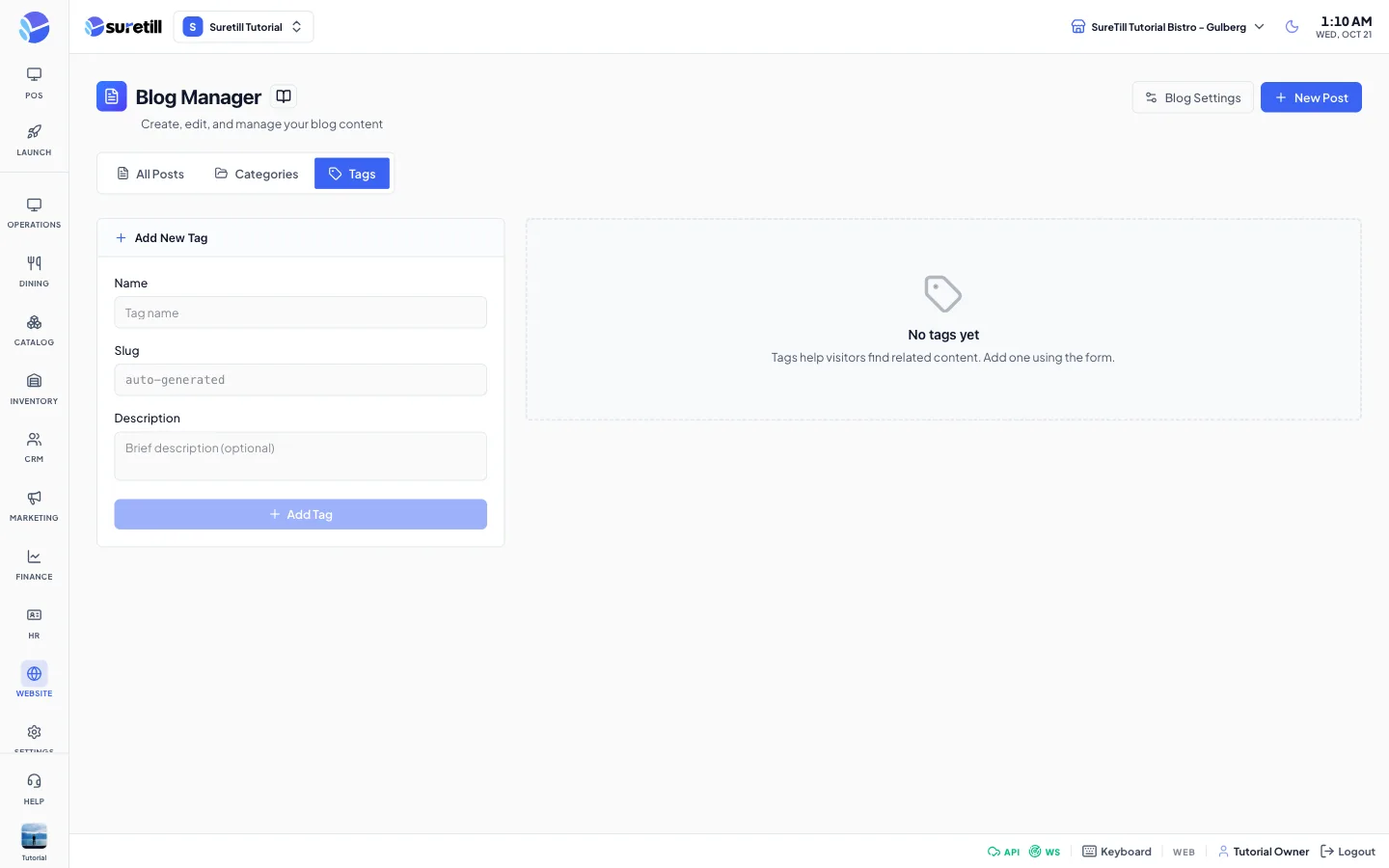1389x868 pixels.
Task: Switch to Categories tab
Action: 257,174
